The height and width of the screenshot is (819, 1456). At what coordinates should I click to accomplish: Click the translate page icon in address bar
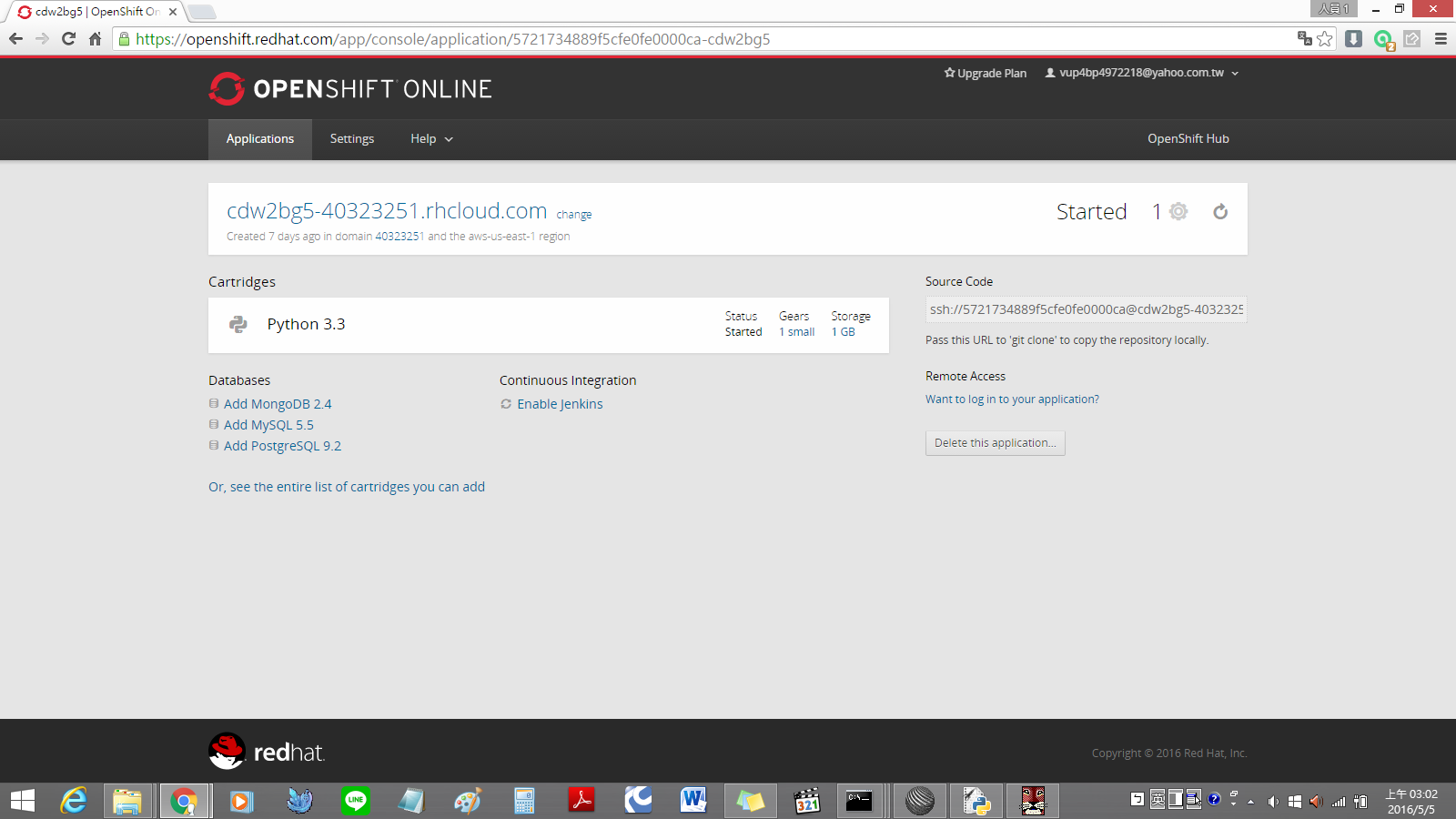[x=1304, y=38]
